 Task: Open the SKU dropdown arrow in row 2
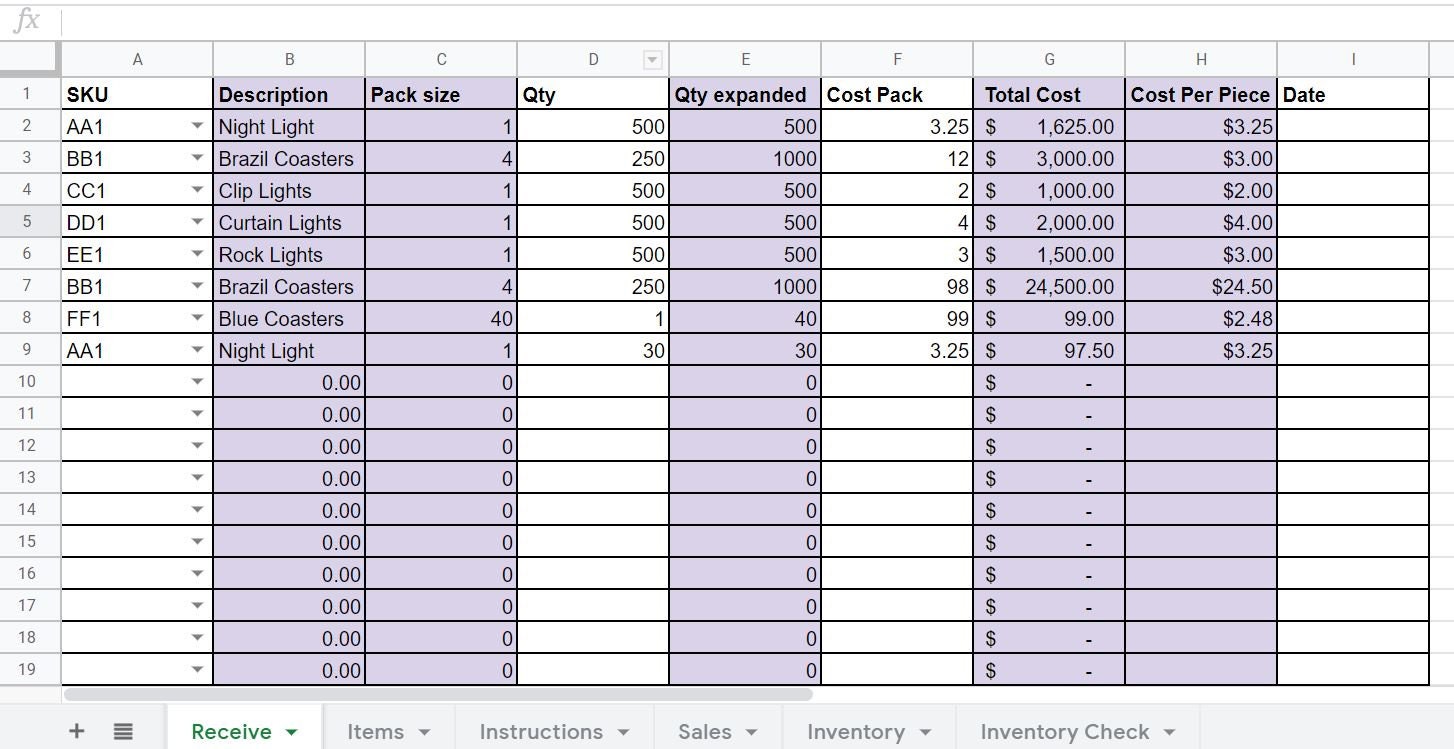pyautogui.click(x=199, y=126)
